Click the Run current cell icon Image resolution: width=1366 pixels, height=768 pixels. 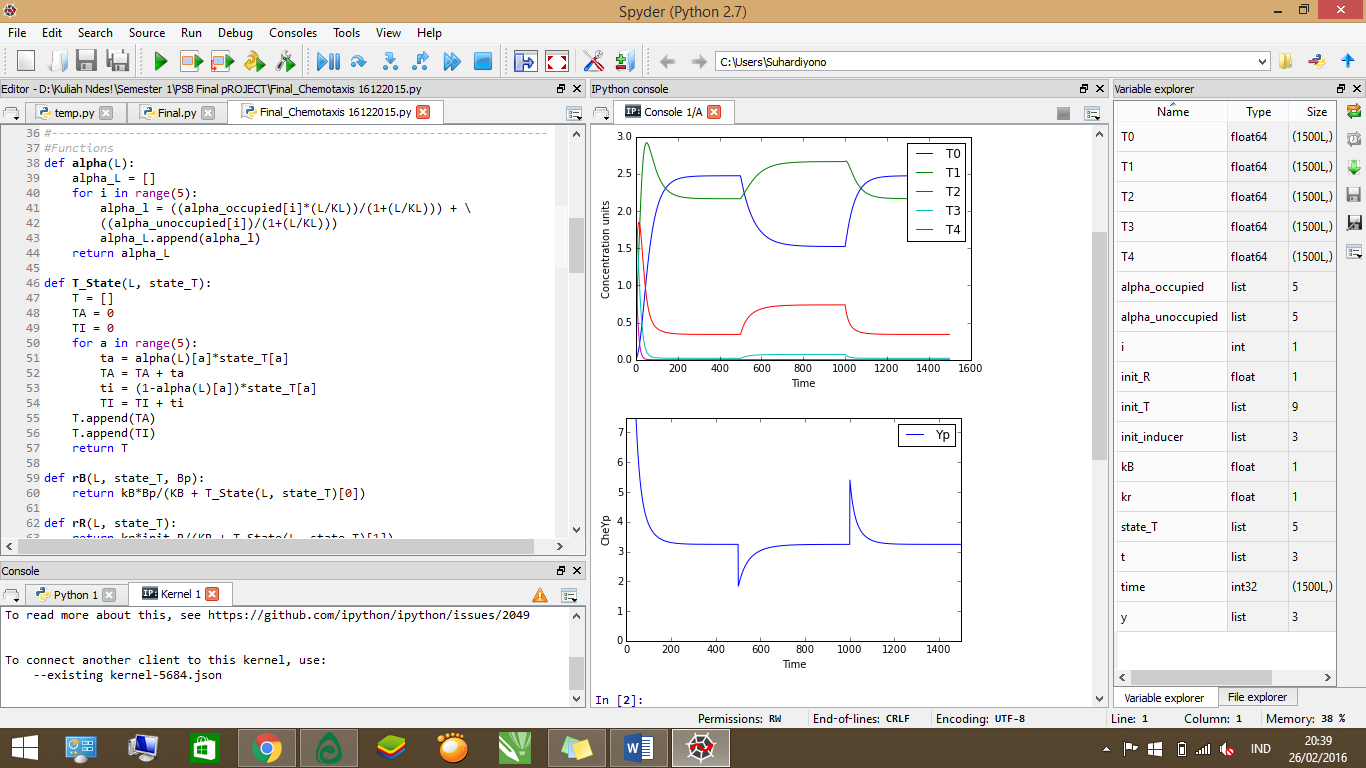pyautogui.click(x=189, y=61)
